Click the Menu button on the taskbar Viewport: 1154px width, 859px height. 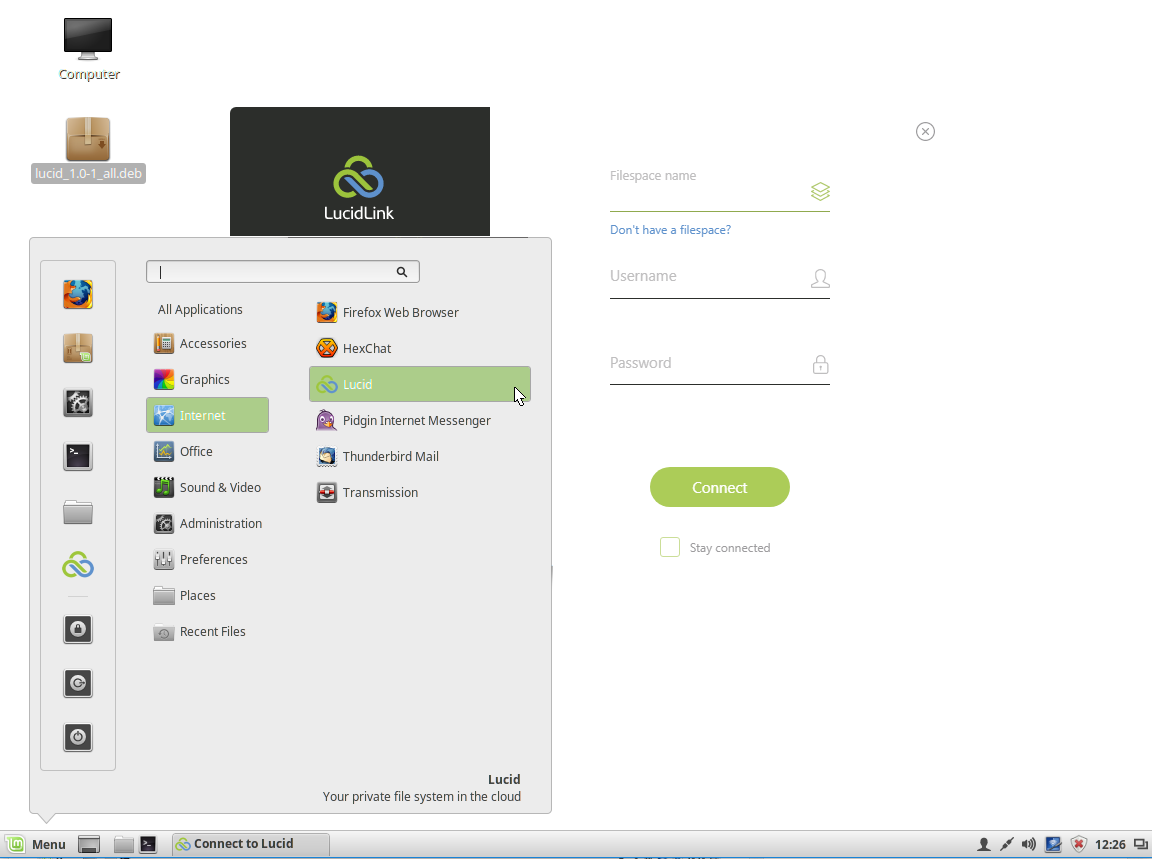click(37, 844)
